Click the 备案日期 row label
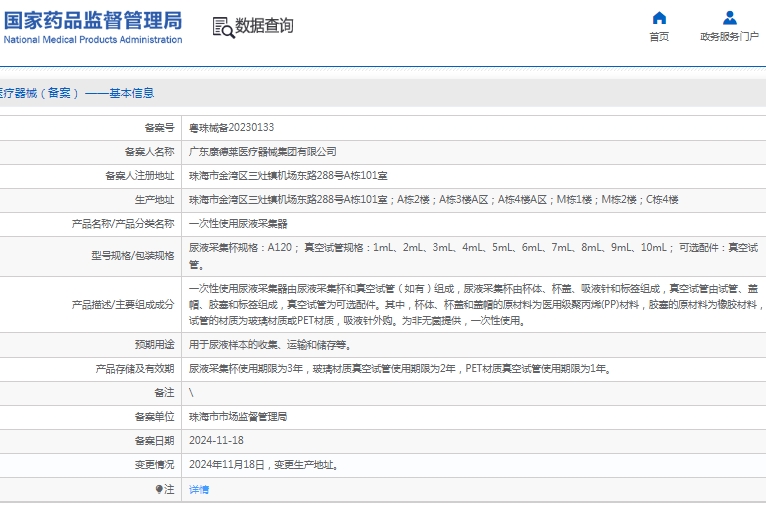766x505 pixels. point(154,441)
